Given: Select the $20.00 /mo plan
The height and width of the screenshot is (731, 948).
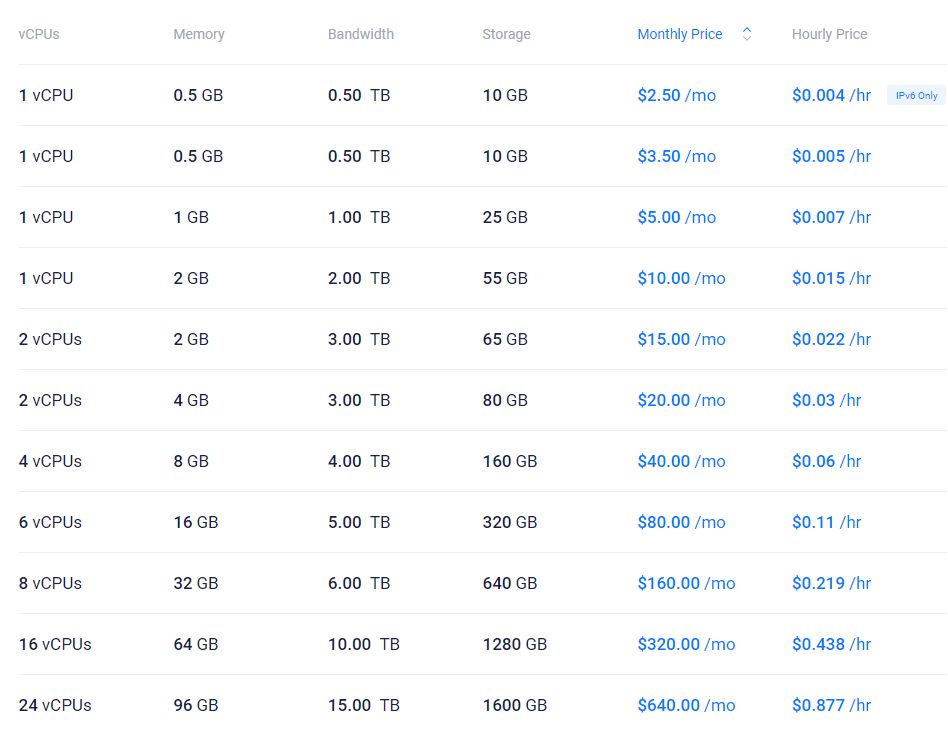Looking at the screenshot, I should tap(681, 401).
